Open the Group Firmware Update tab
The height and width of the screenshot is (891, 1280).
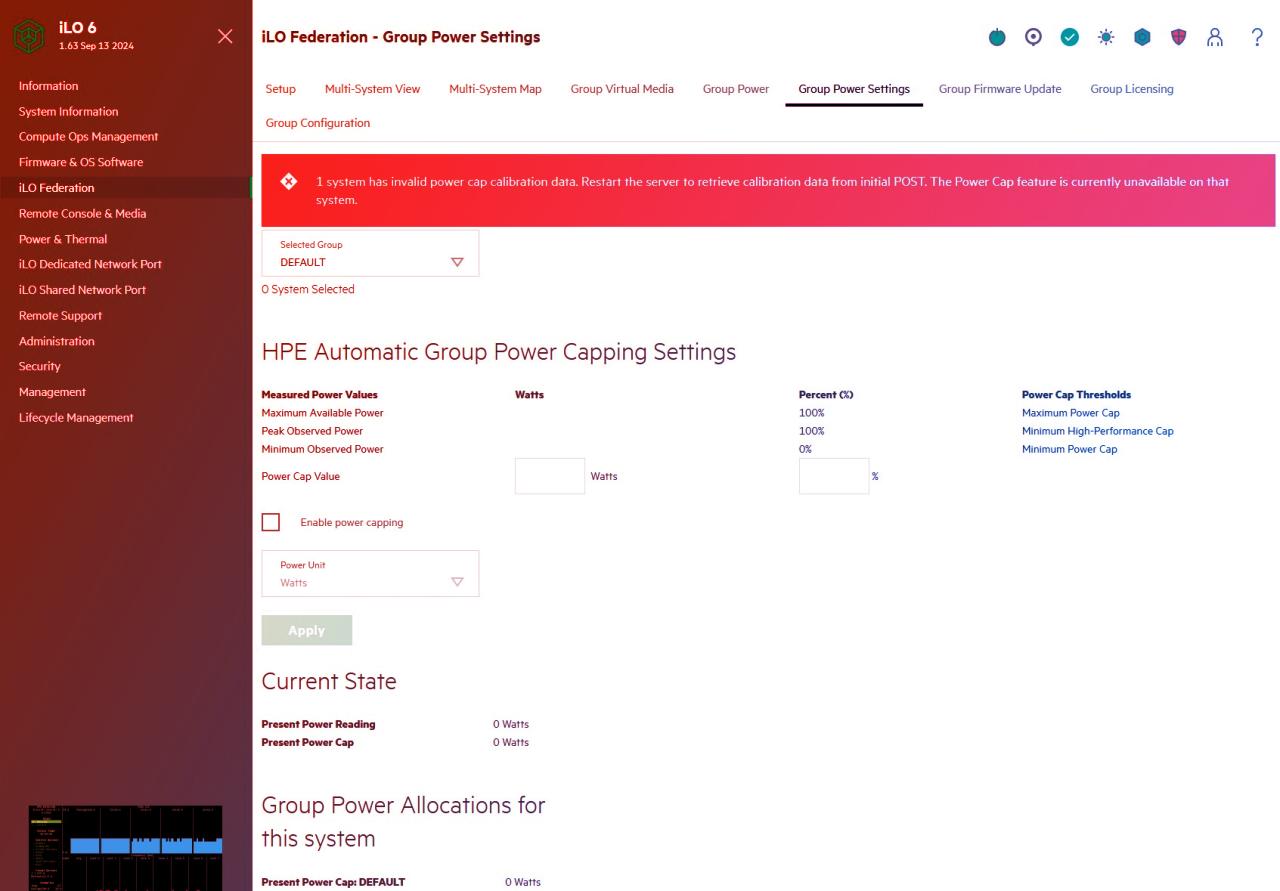[1000, 89]
